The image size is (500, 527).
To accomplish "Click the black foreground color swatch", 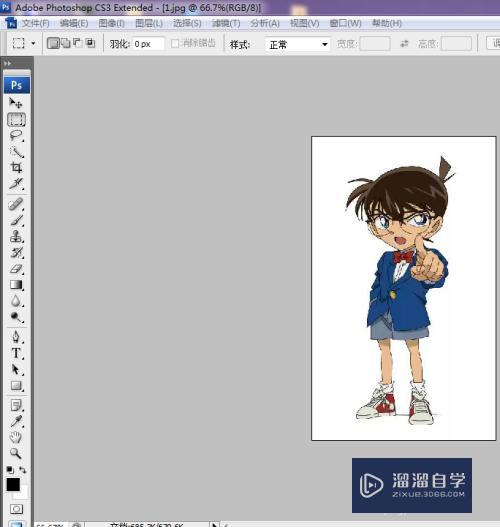I will pos(13,484).
